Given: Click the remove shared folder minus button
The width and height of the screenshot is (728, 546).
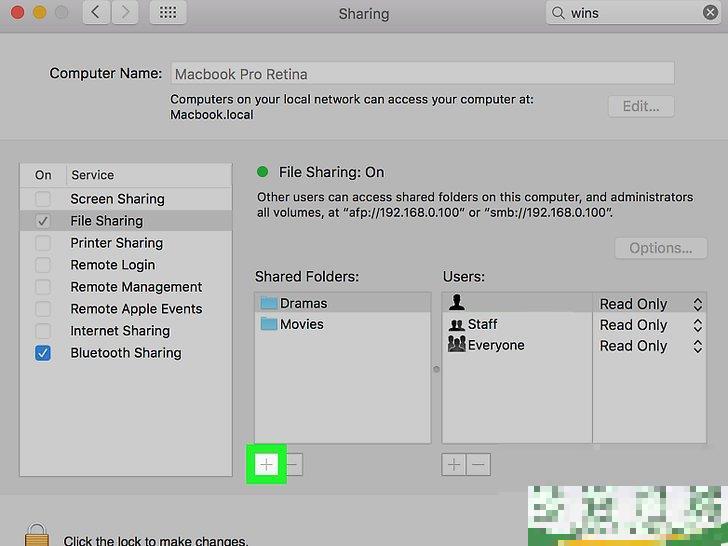Looking at the screenshot, I should click(x=293, y=465).
